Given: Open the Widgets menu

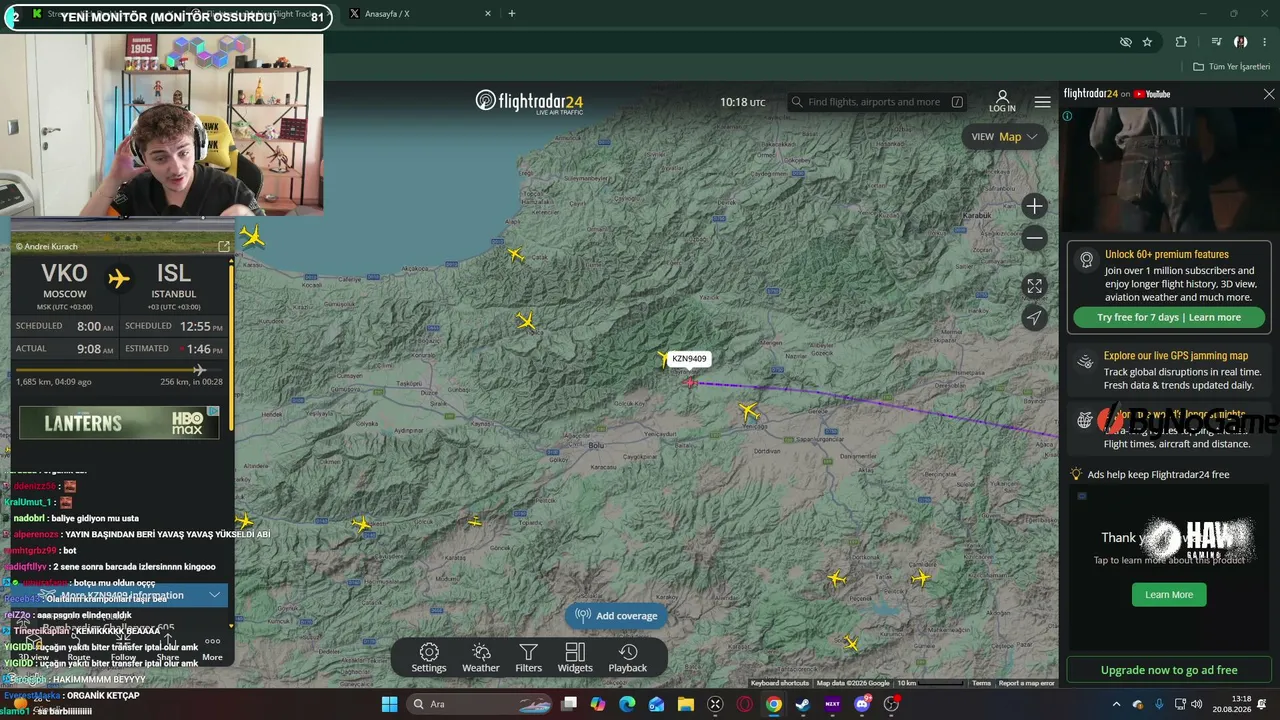Looking at the screenshot, I should click(575, 658).
